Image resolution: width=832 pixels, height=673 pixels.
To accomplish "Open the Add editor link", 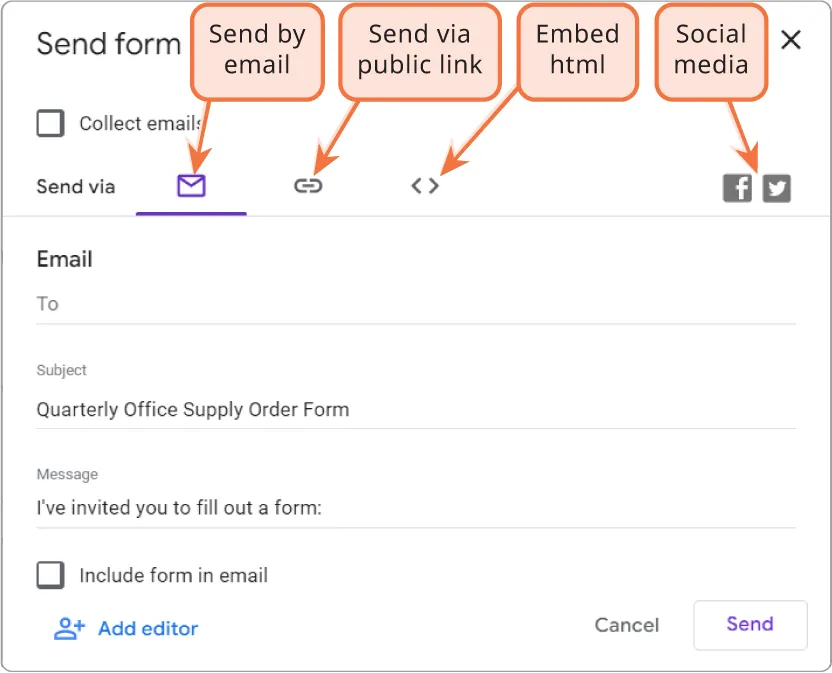I will [147, 628].
